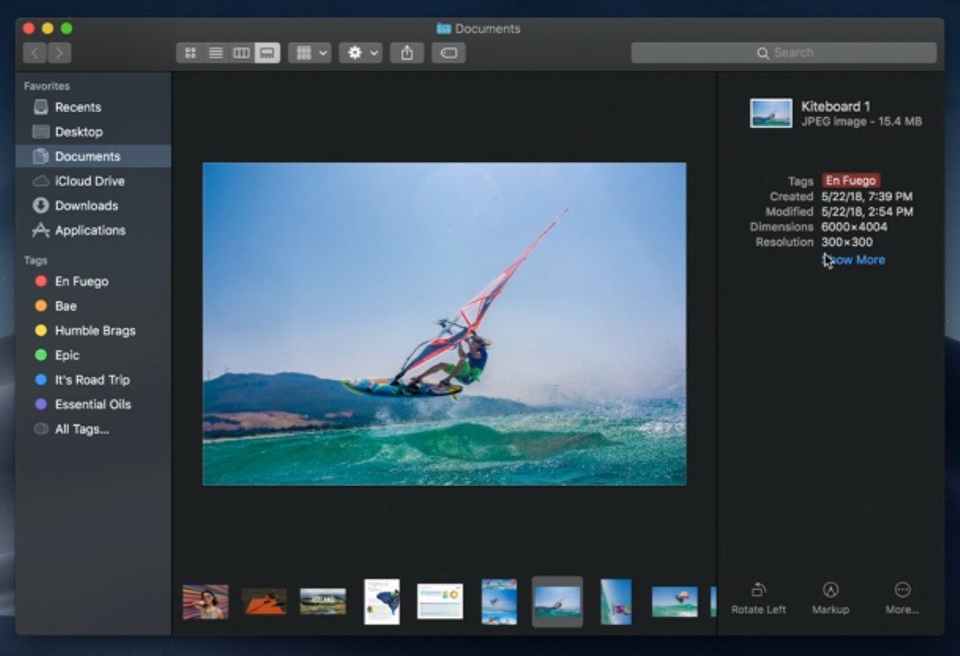Viewport: 960px width, 656px height.
Task: Click the Kiteboard 1 preview thumbnail icon
Action: tap(771, 113)
